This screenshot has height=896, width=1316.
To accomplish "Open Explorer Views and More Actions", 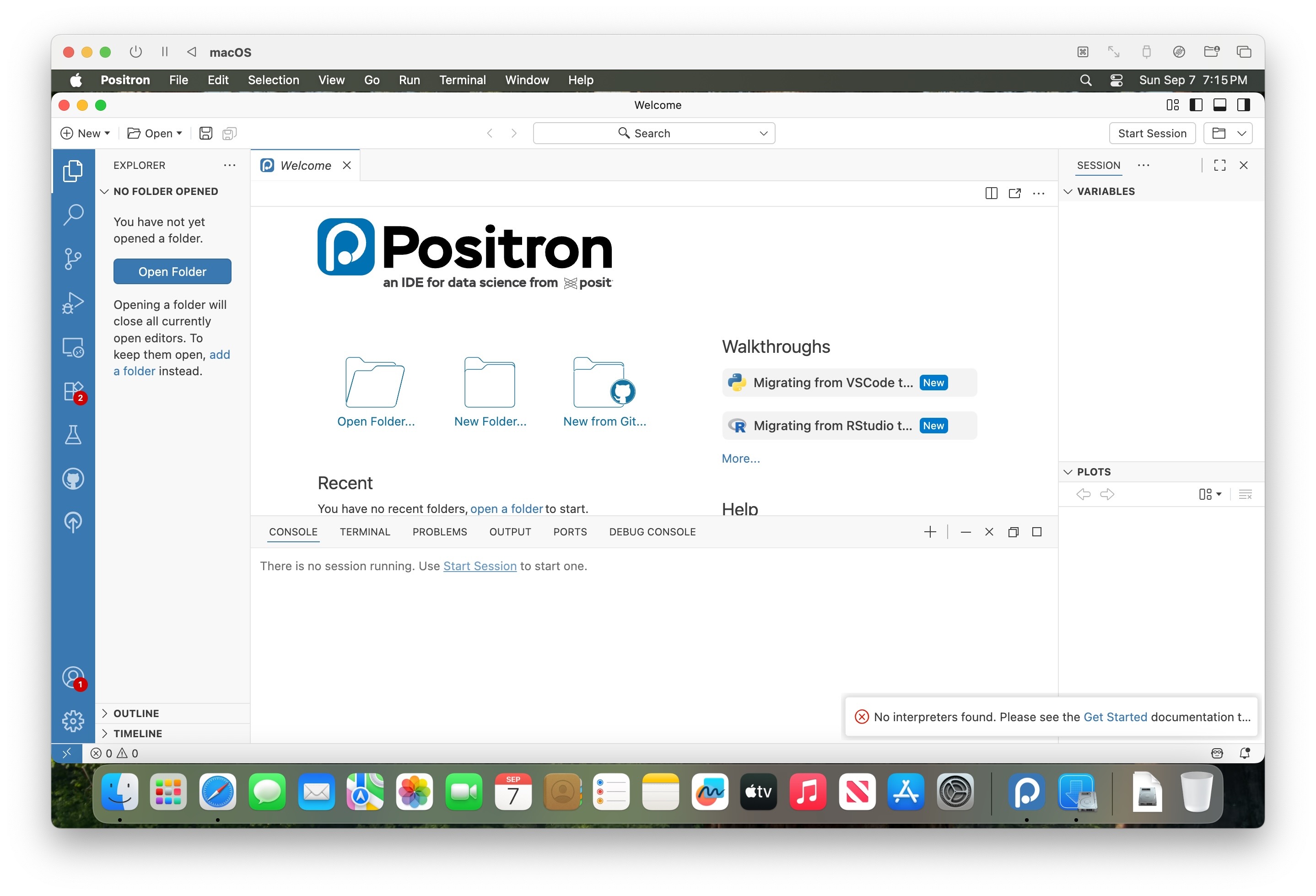I will point(229,165).
